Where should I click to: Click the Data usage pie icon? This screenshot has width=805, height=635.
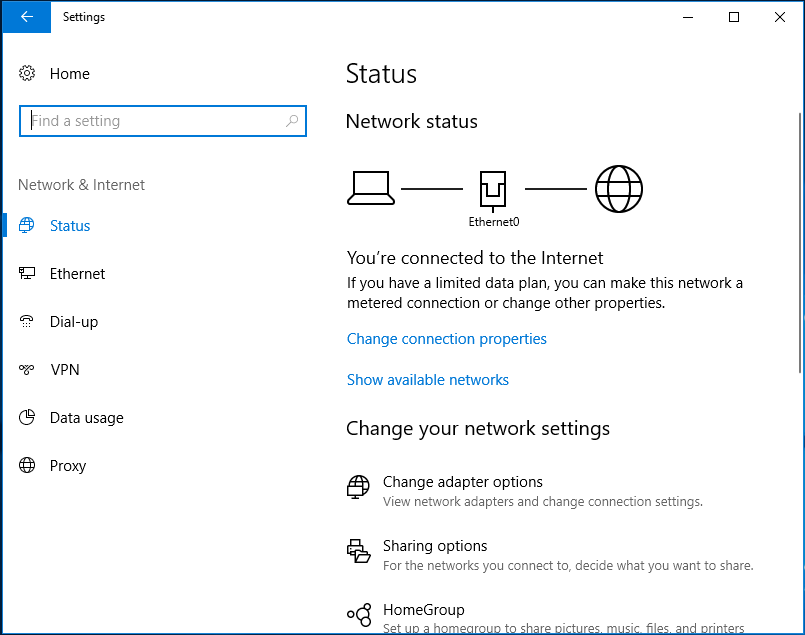pyautogui.click(x=27, y=417)
